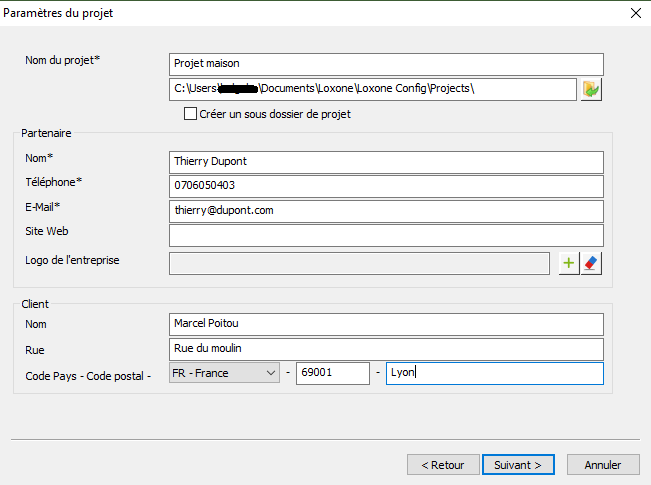
Task: Enable 'Créer un sous dossier de projet' checkbox
Action: tap(191, 114)
